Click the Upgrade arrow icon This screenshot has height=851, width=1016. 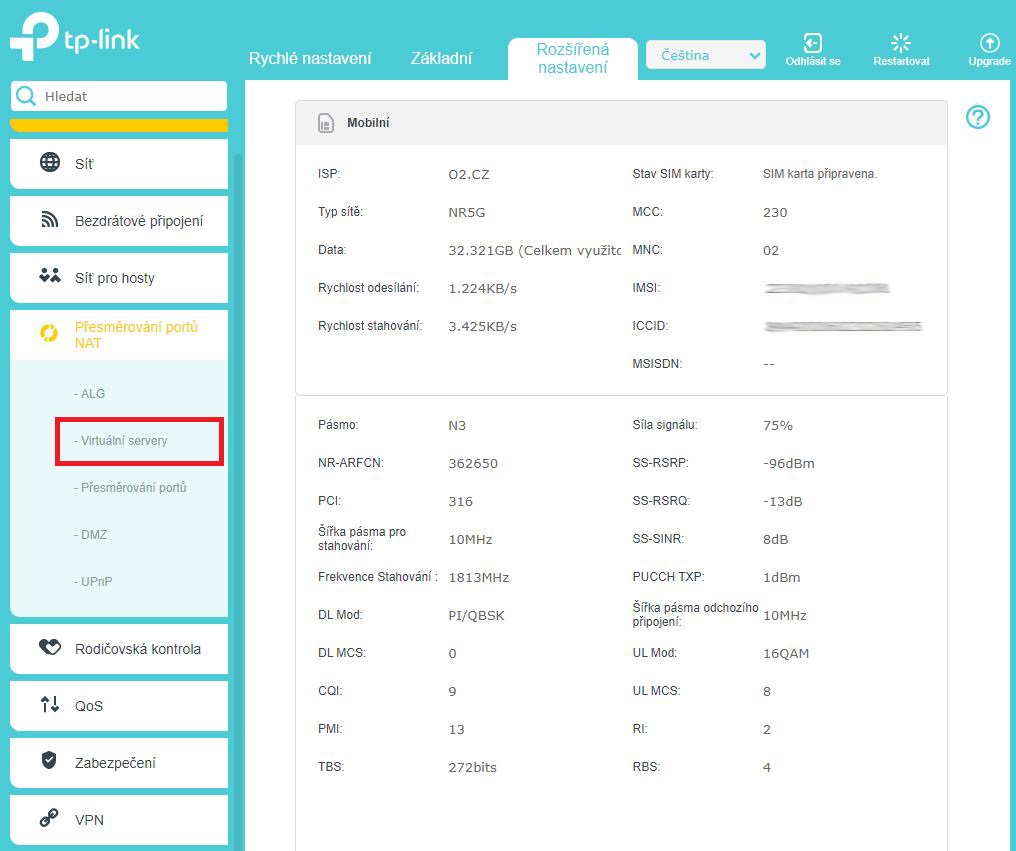pyautogui.click(x=989, y=43)
